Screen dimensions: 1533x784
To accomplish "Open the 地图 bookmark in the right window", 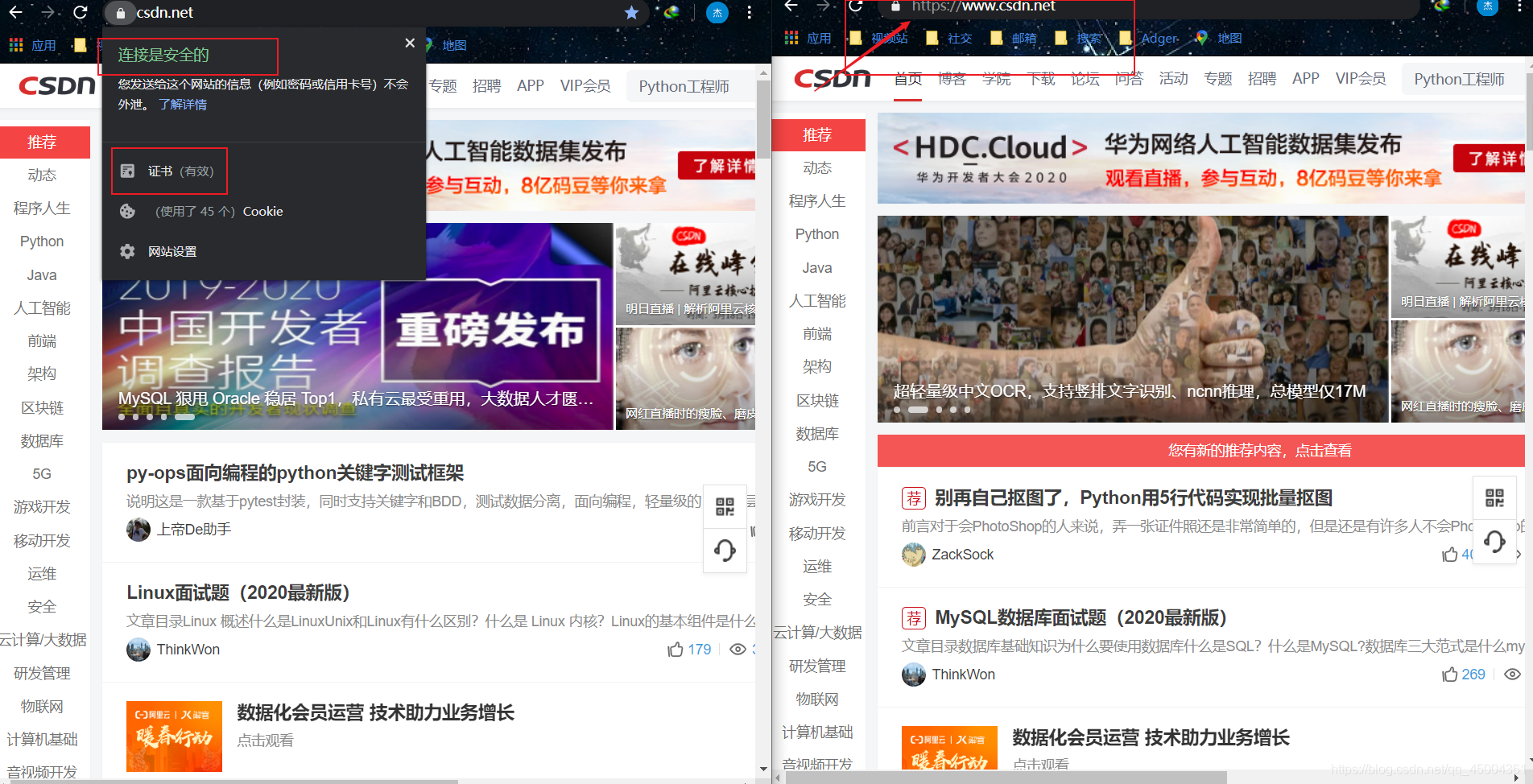I will pos(1218,38).
